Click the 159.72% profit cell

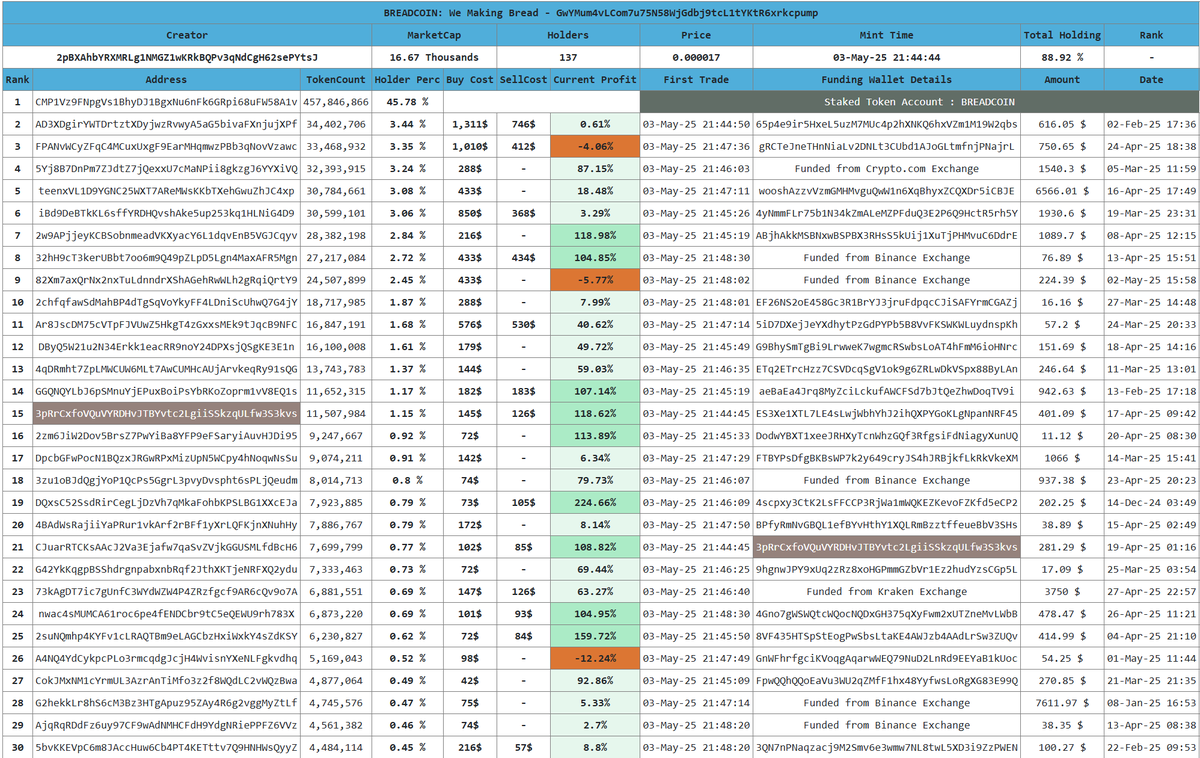[595, 636]
